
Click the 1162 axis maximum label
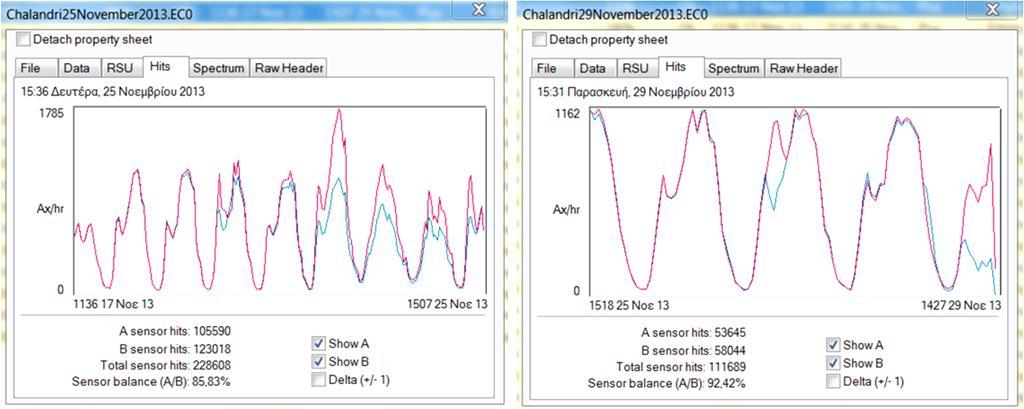566,114
